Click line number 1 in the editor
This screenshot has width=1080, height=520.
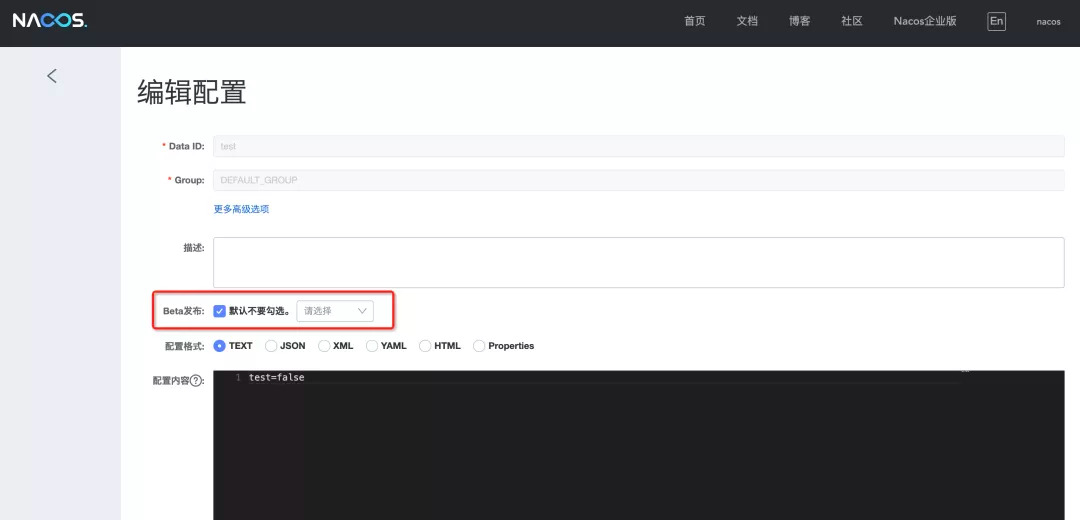click(x=238, y=377)
